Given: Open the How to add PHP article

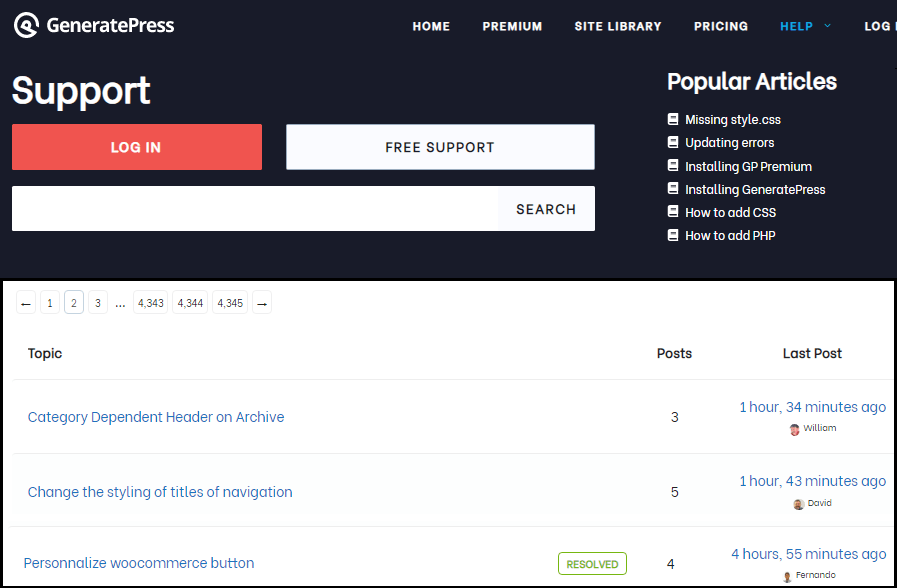Looking at the screenshot, I should click(x=730, y=235).
